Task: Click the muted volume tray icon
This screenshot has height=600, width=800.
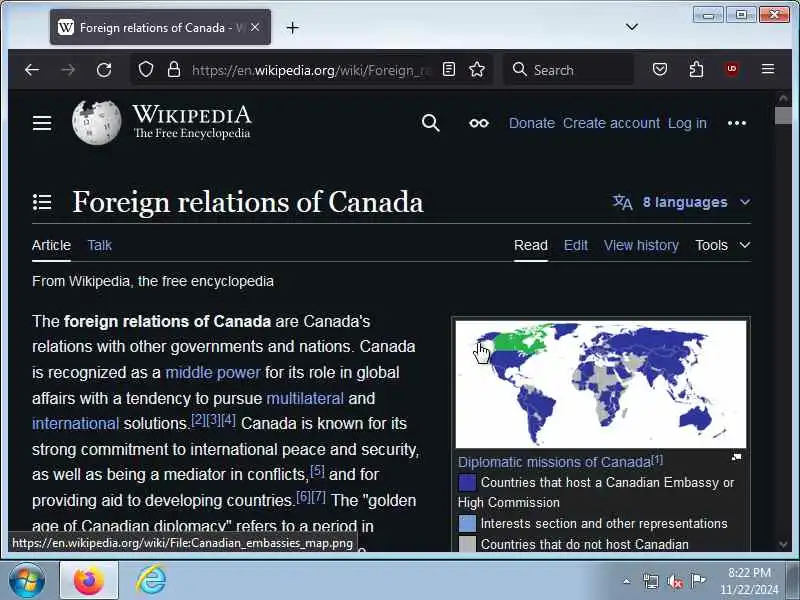Action: click(x=675, y=581)
